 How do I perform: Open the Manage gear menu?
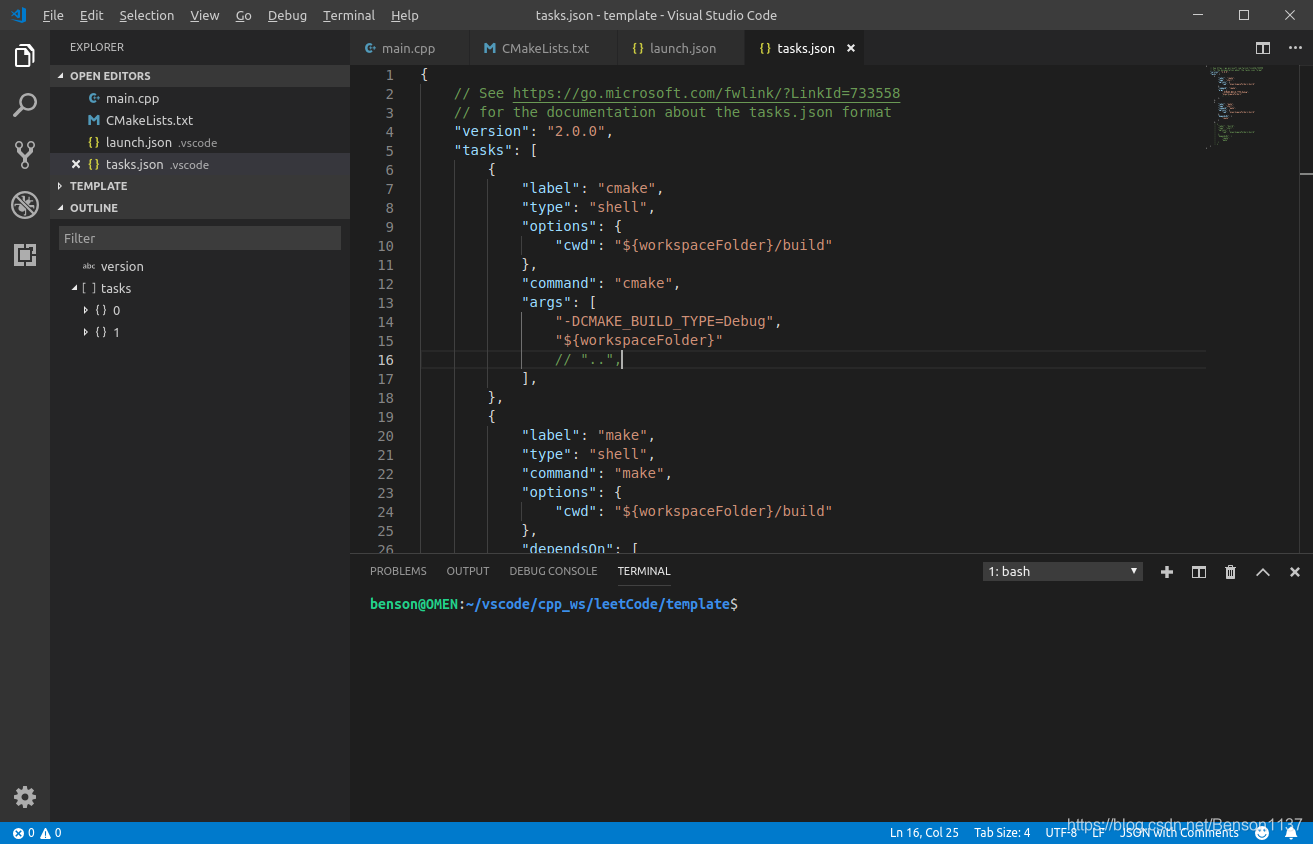pos(25,797)
